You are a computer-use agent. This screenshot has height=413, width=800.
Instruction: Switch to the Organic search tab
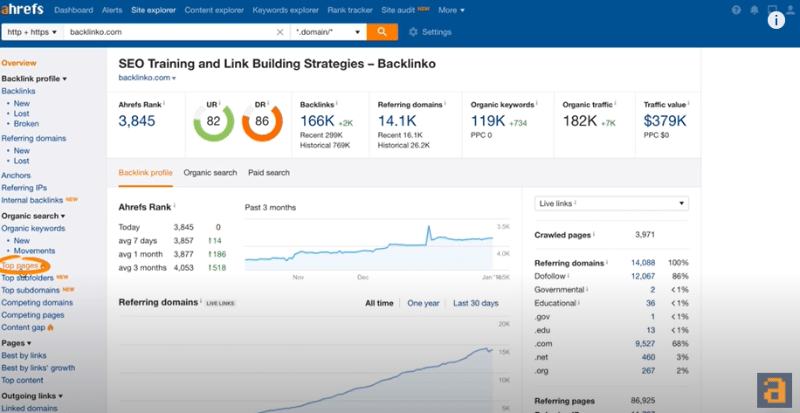tap(210, 173)
